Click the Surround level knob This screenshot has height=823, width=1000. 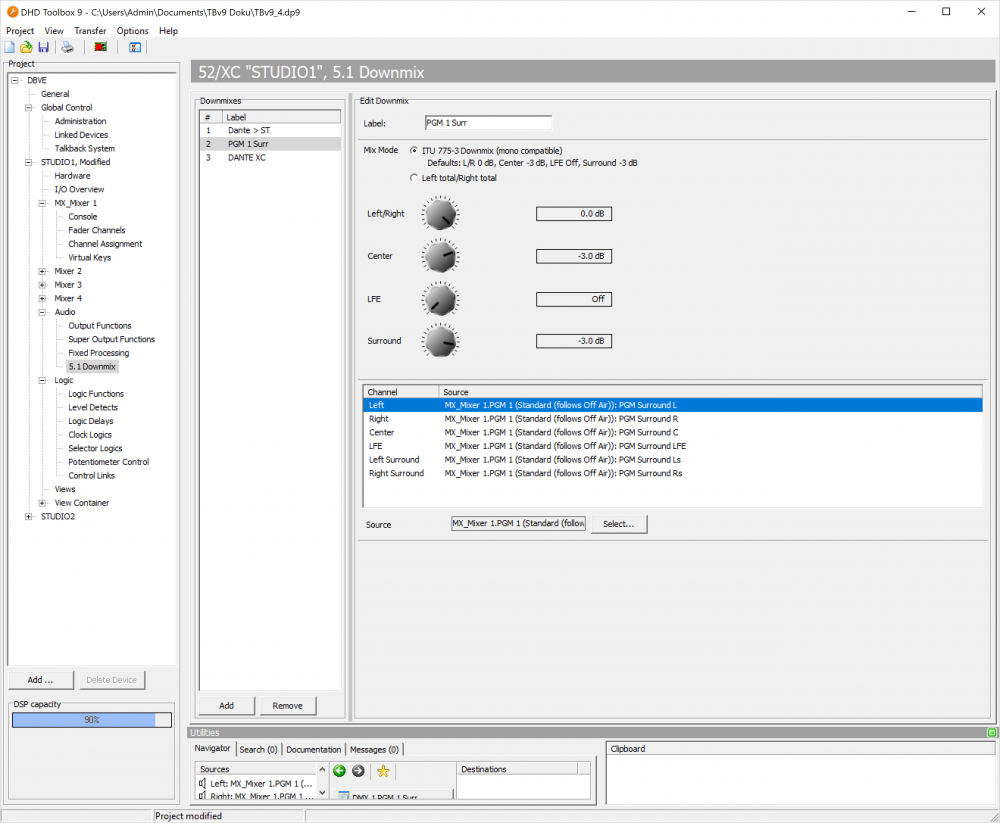pyautogui.click(x=440, y=341)
